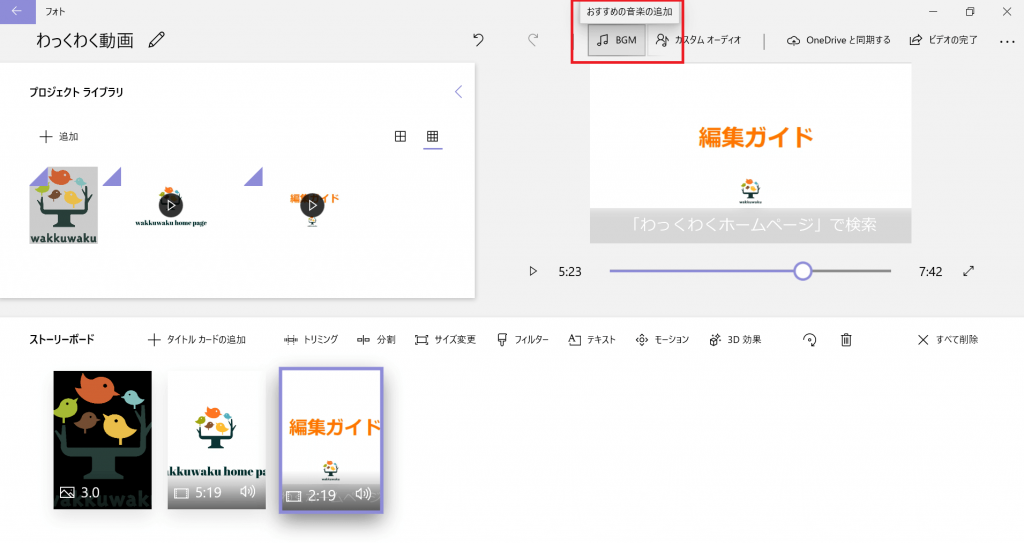Toggle audio on the 2:19 clip
1024x543 pixels.
[x=363, y=494]
